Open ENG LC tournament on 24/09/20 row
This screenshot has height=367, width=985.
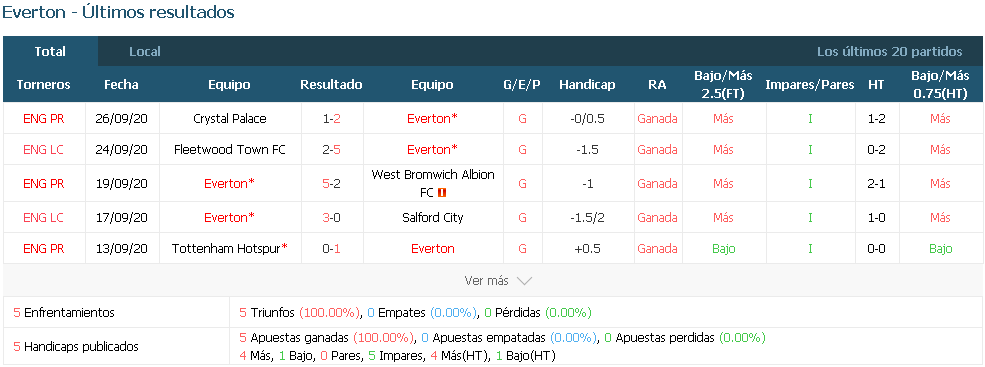click(x=43, y=150)
